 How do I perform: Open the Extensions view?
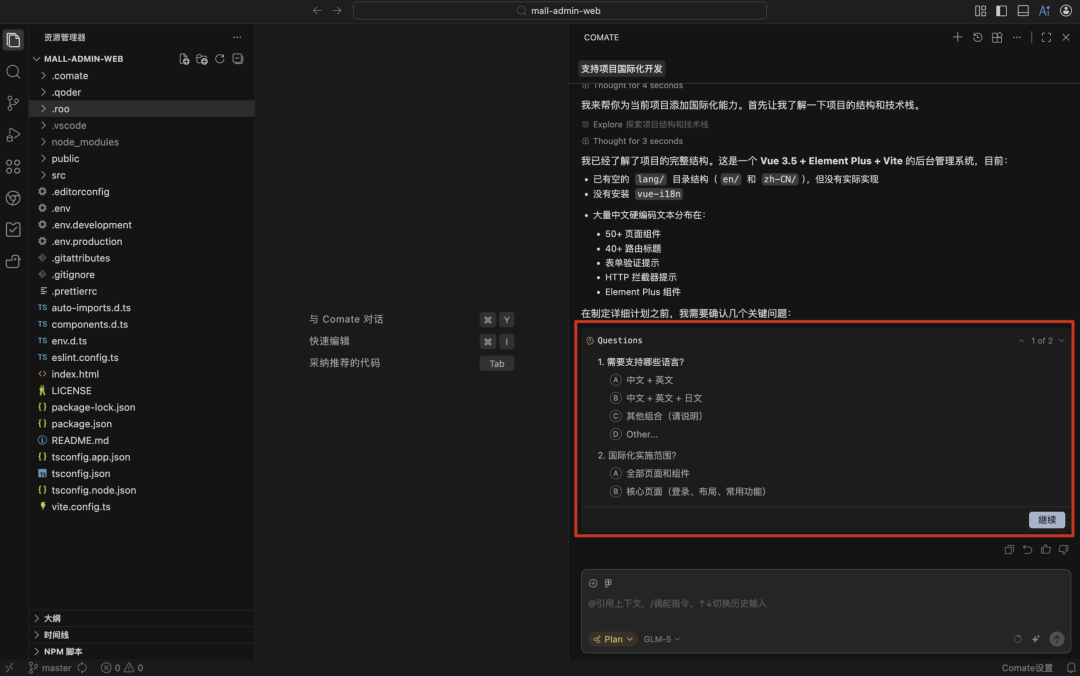tap(13, 167)
